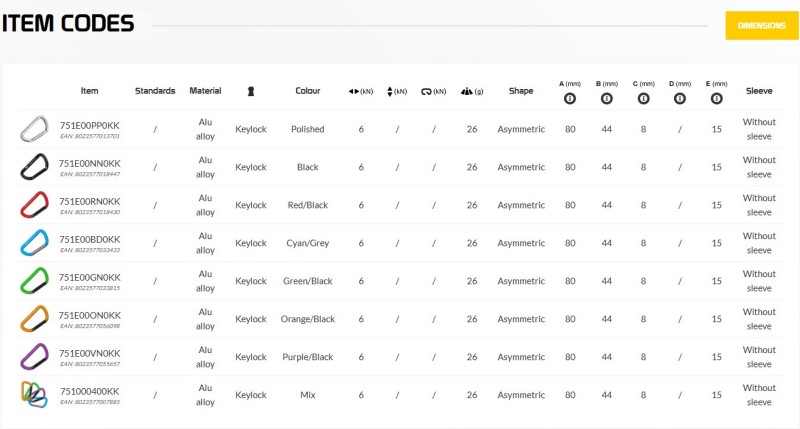This screenshot has width=800, height=429.
Task: Click the Standards column header
Action: (x=155, y=91)
